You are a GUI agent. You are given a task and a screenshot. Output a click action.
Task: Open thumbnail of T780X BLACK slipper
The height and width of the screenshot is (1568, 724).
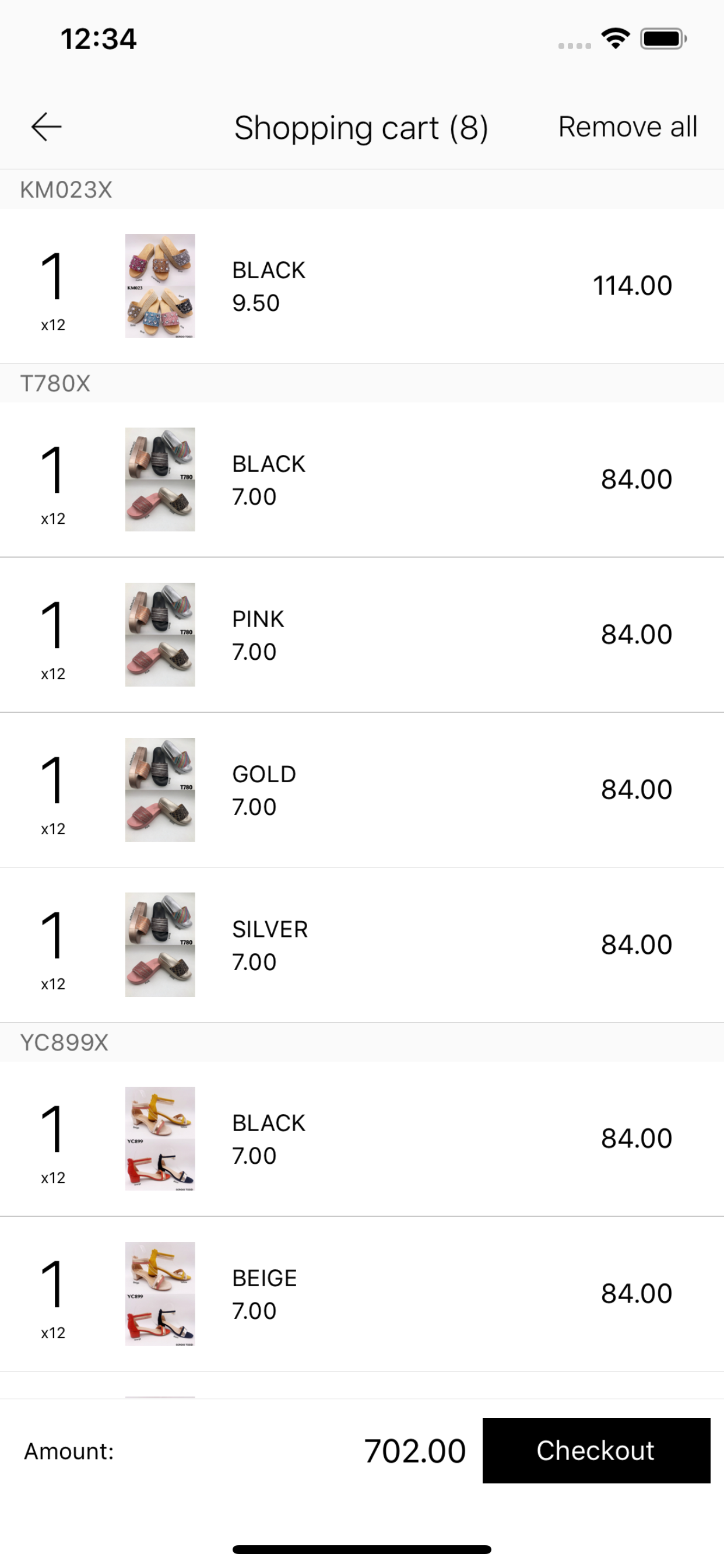click(160, 479)
